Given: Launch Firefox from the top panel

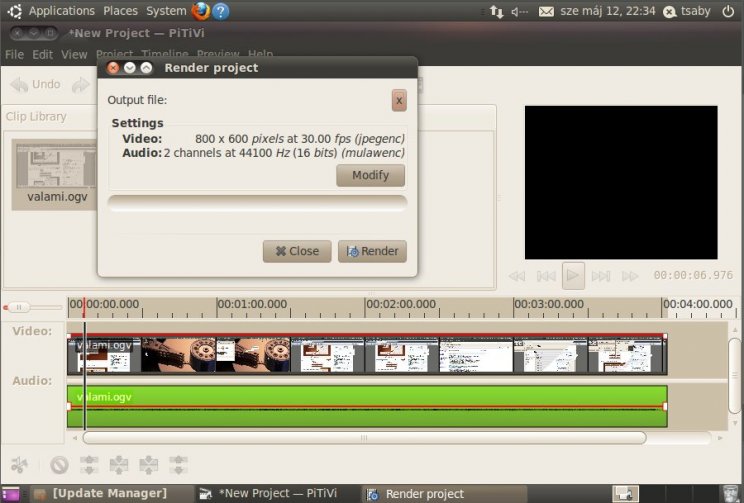Looking at the screenshot, I should click(201, 11).
